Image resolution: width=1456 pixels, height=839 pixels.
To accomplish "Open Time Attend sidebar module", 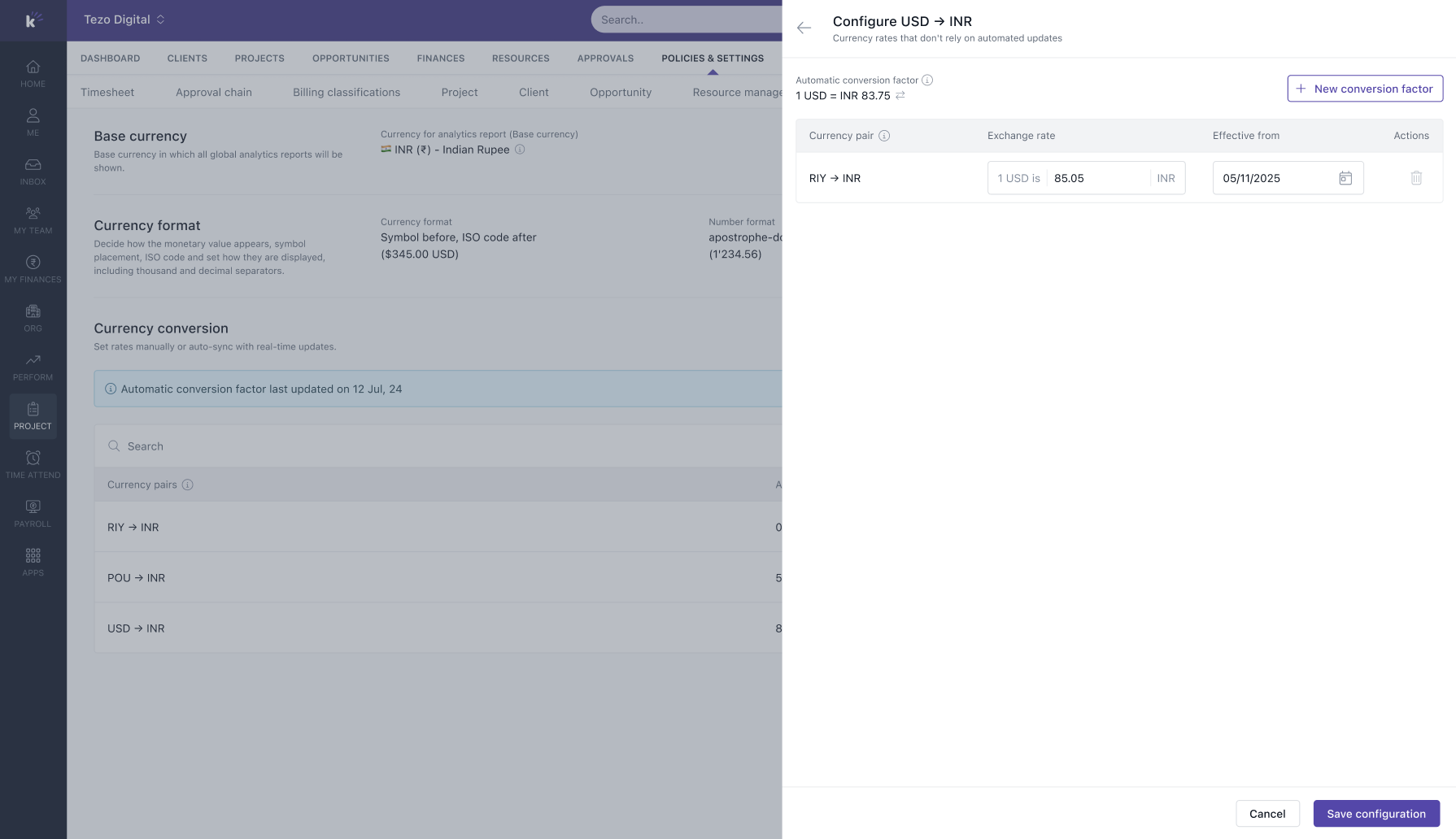I will [x=33, y=464].
